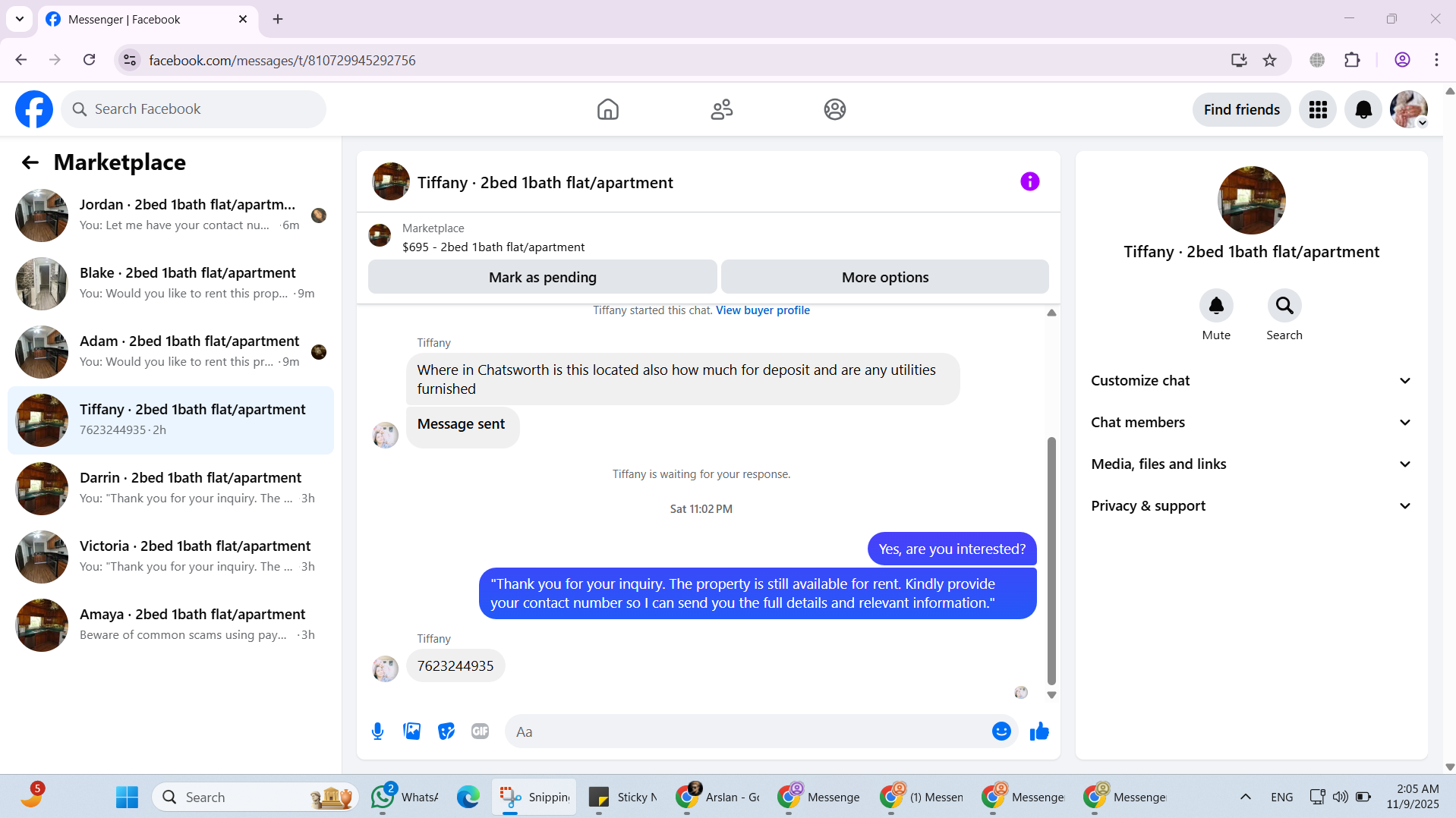Reload the page with browser refresh icon
This screenshot has height=818, width=1456.
[89, 60]
